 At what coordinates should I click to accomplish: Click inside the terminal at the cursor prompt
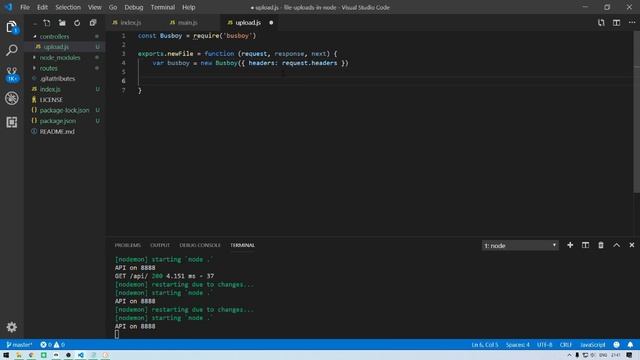coord(117,334)
